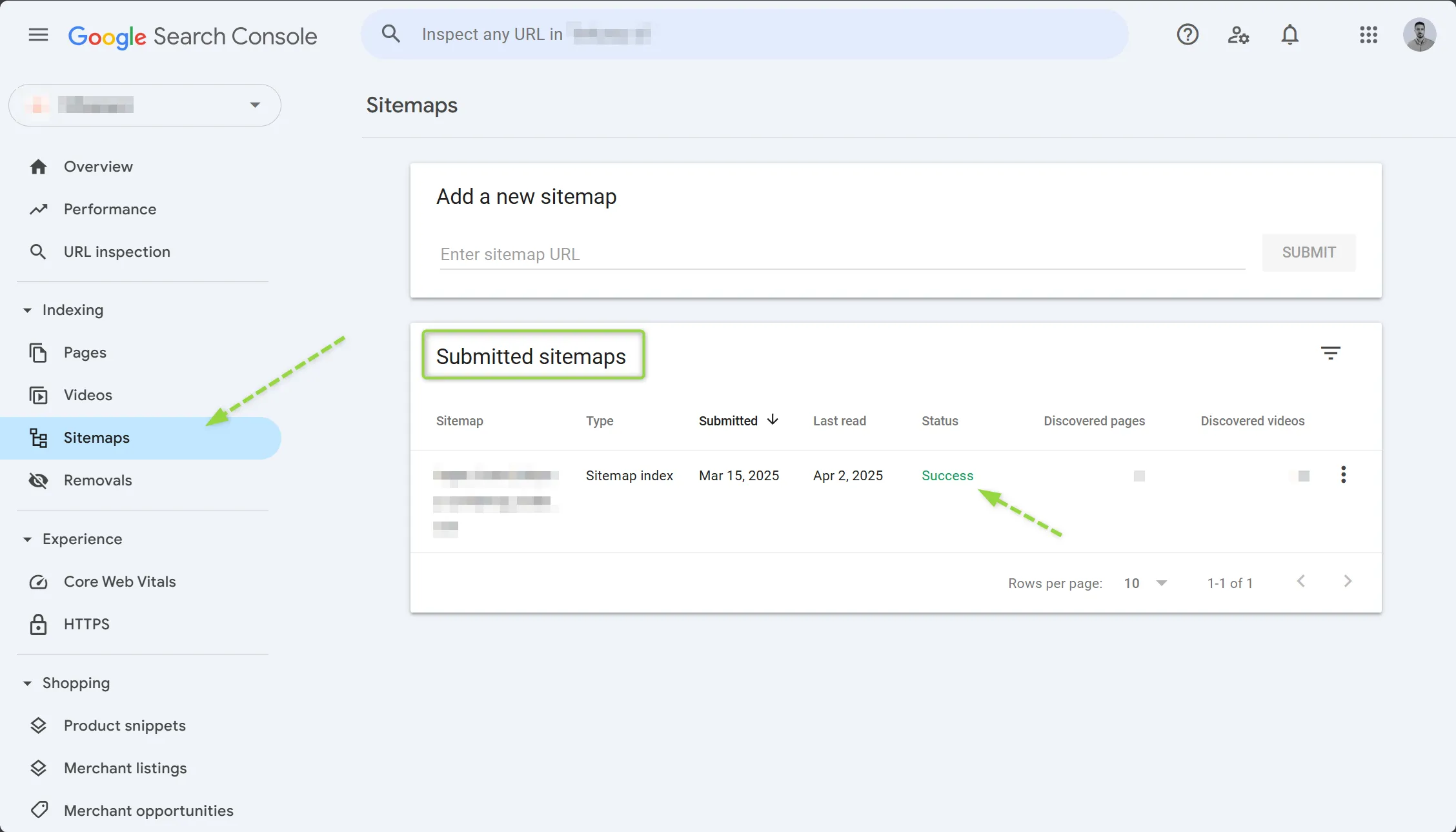Screen dimensions: 1456x832
Task: Sort by Type column header
Action: coord(600,421)
